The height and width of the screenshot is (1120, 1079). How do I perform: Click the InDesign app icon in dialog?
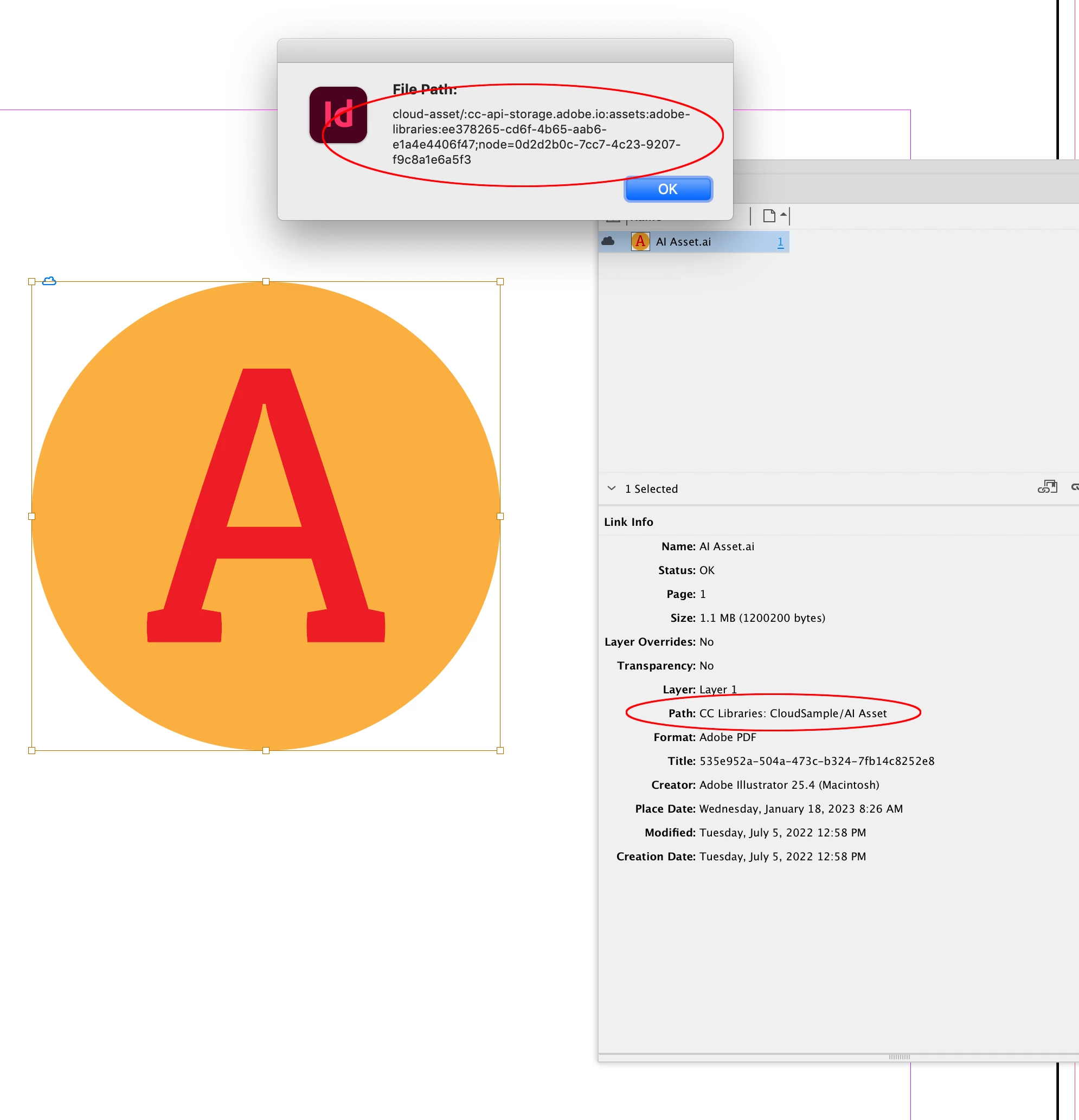338,115
